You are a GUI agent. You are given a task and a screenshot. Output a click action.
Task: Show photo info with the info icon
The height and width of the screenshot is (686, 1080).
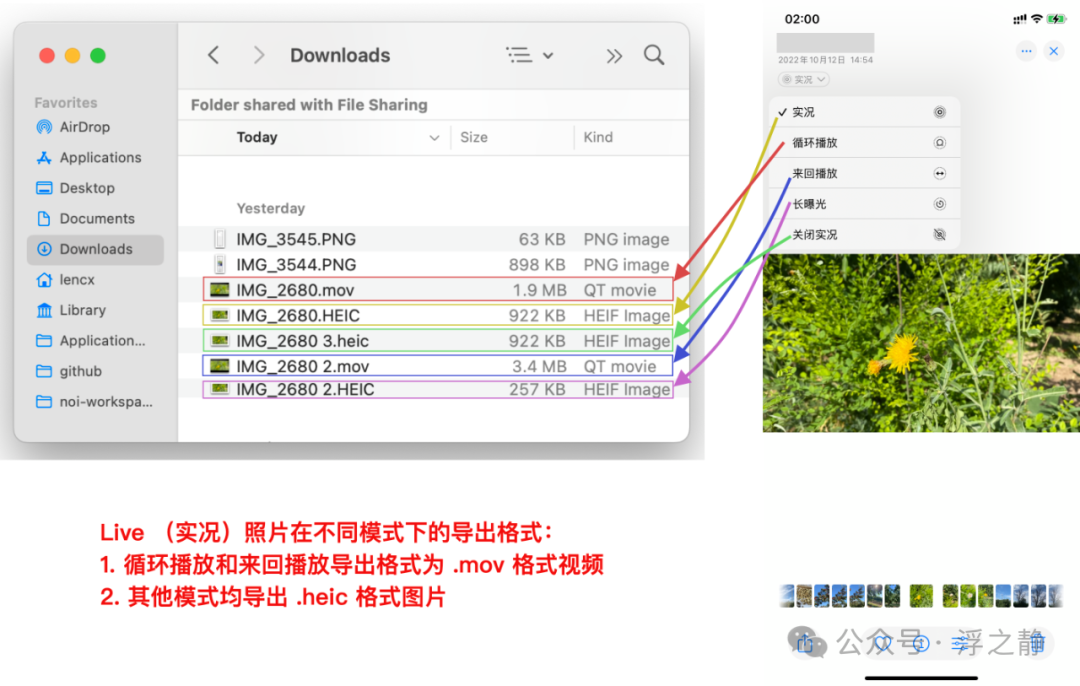click(x=921, y=643)
